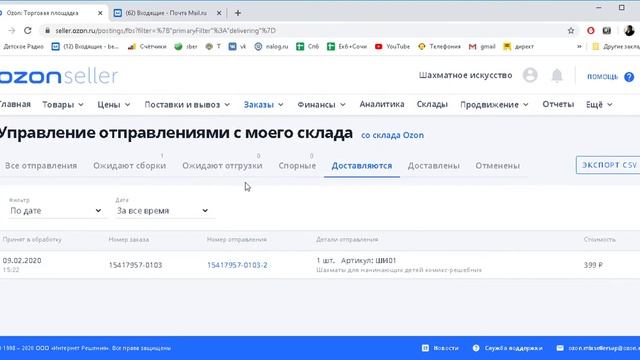Open Служба поддержки in the footer
The image size is (640, 360).
(x=508, y=348)
